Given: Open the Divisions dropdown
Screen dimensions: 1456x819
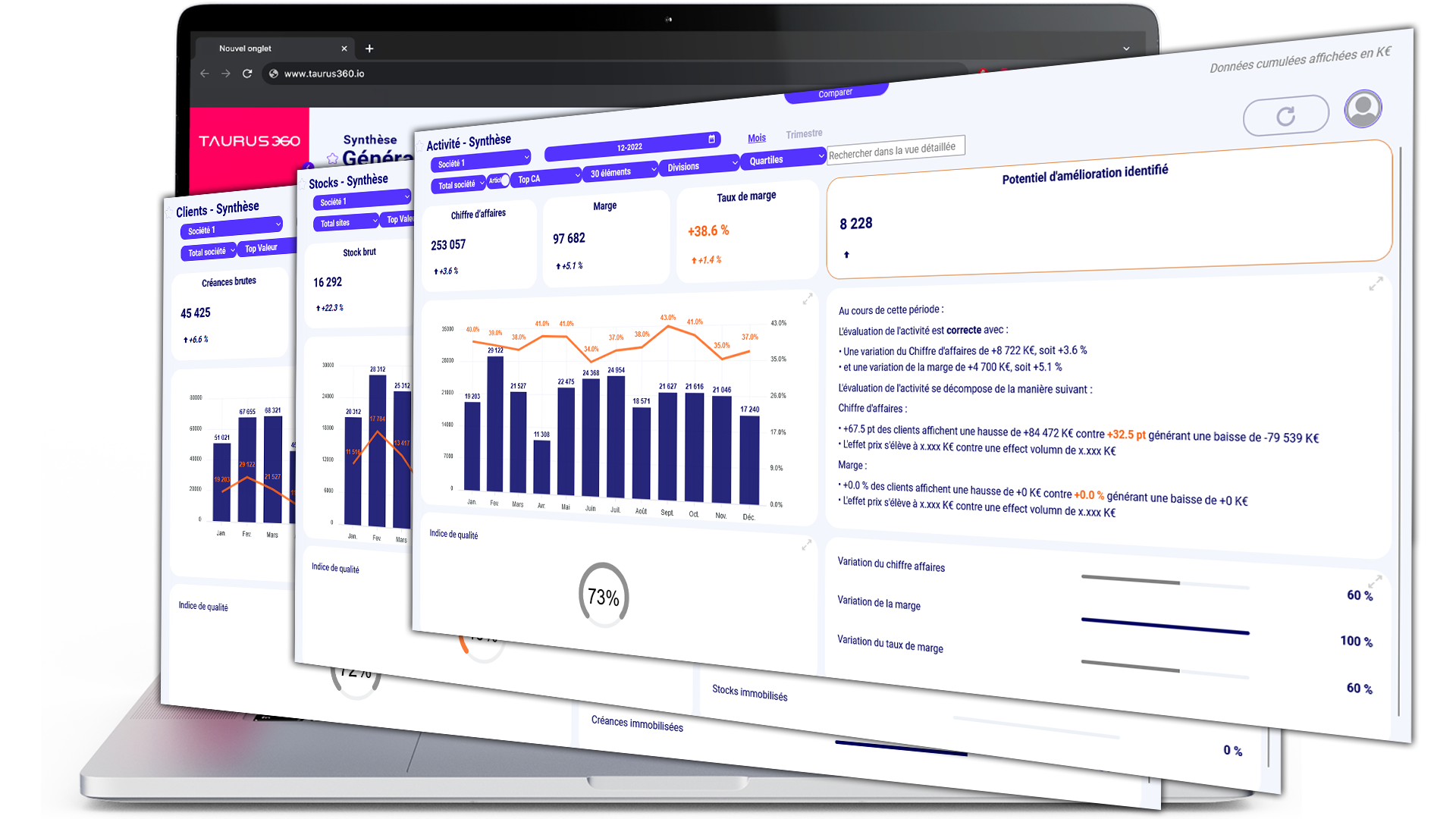Looking at the screenshot, I should coord(699,165).
